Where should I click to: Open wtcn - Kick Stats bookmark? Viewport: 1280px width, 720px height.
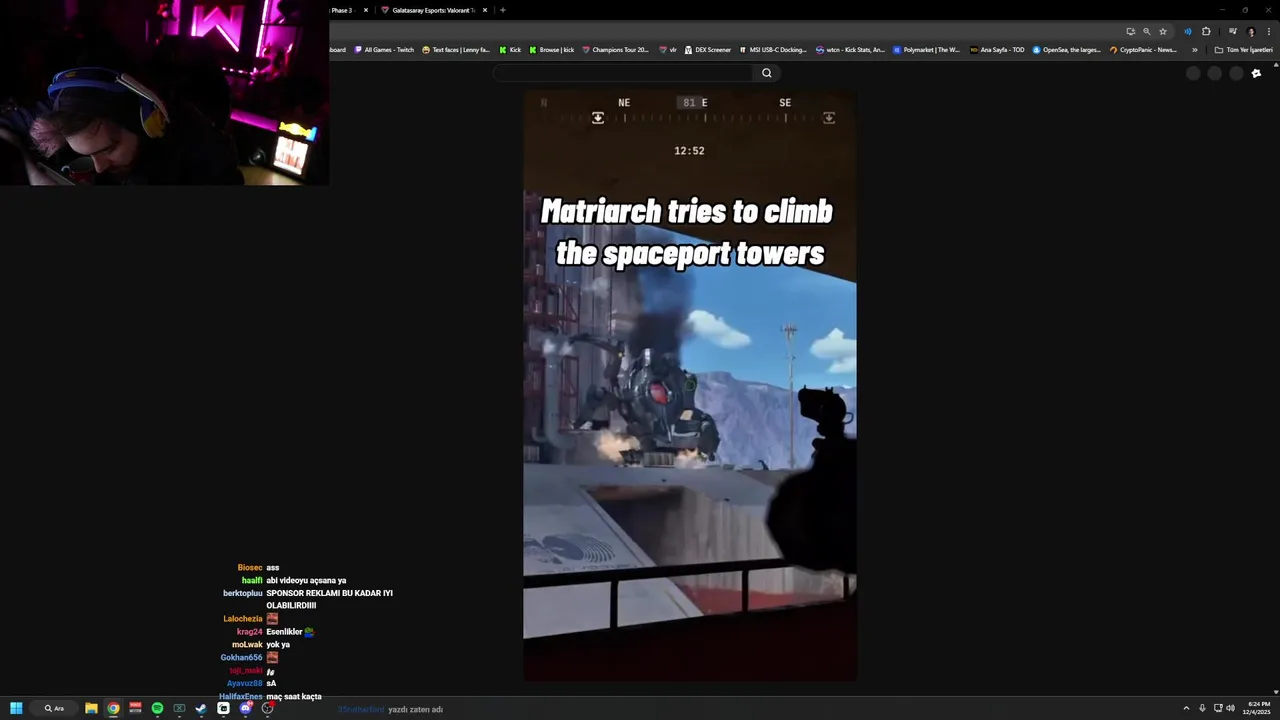[851, 50]
